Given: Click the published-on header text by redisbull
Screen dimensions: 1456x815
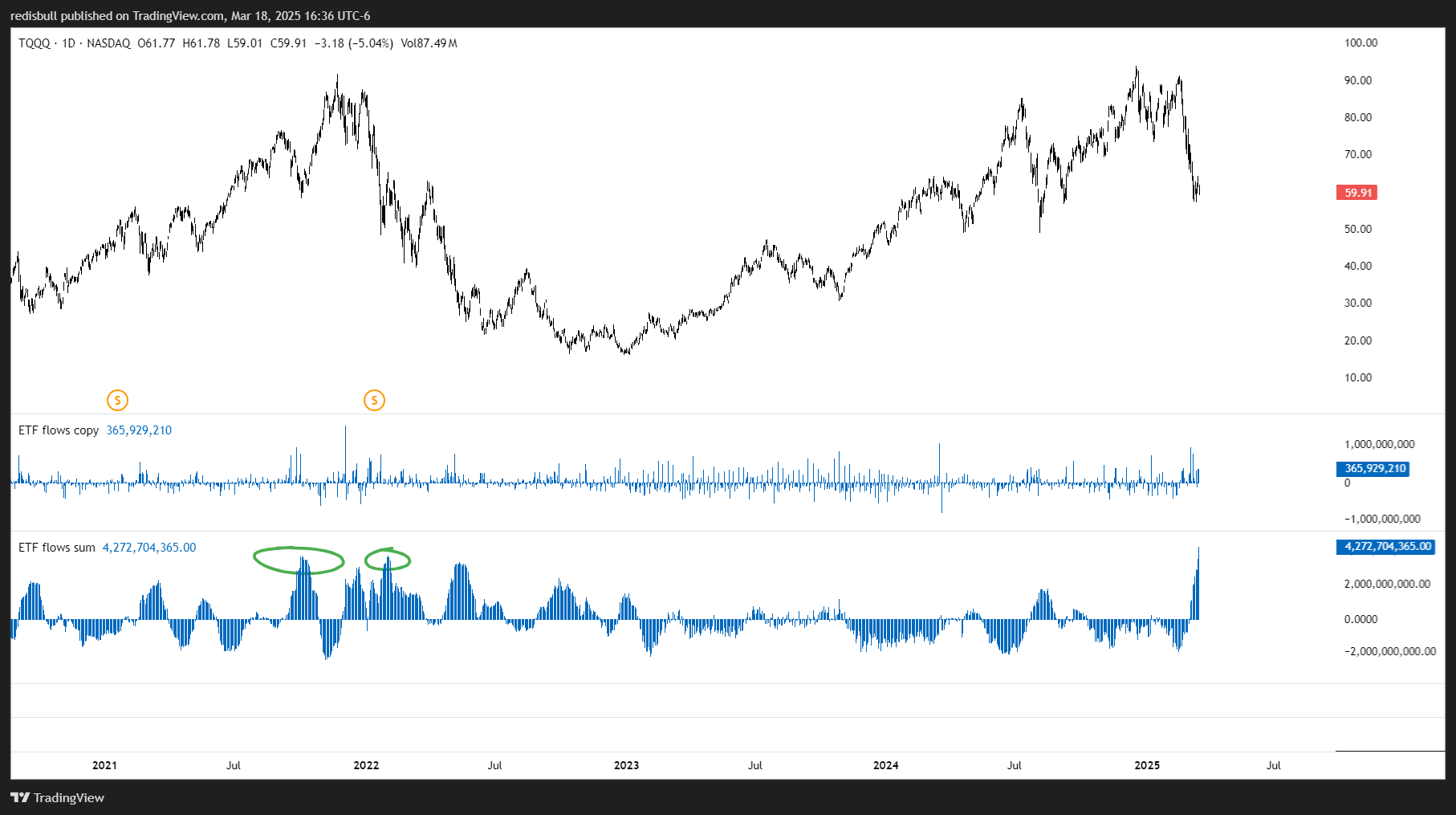Looking at the screenshot, I should [x=190, y=16].
